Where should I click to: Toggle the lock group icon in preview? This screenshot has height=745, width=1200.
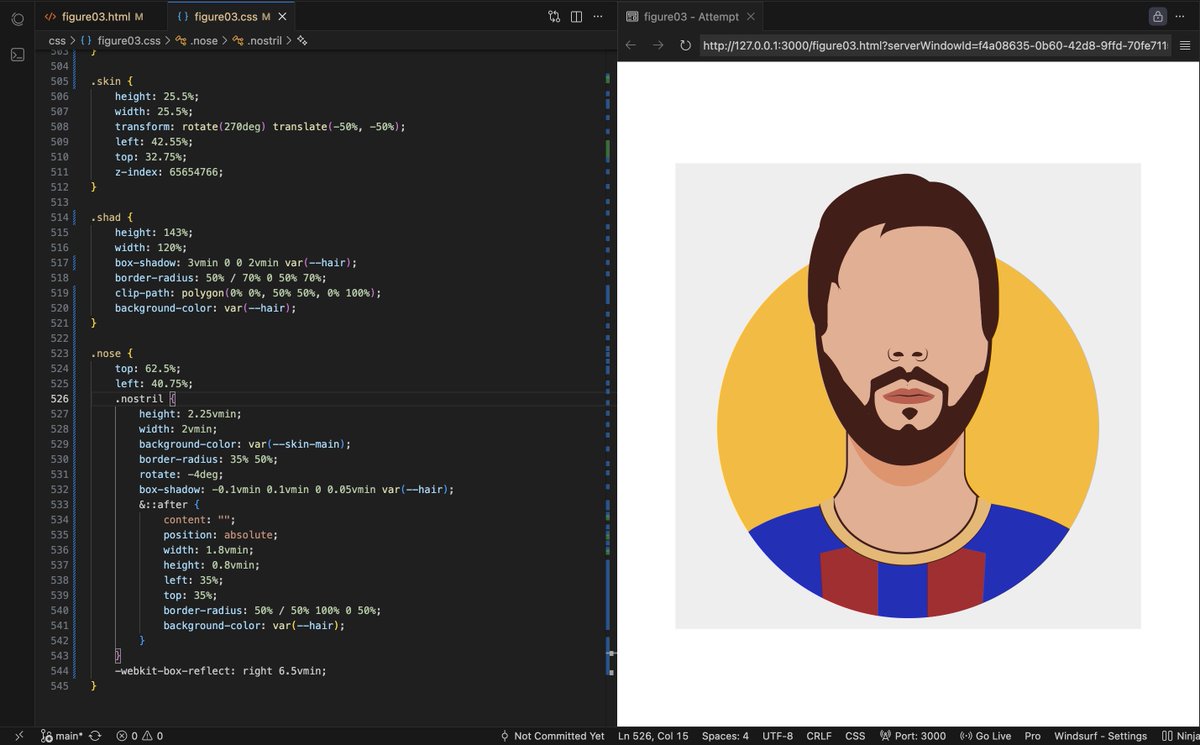1157,17
